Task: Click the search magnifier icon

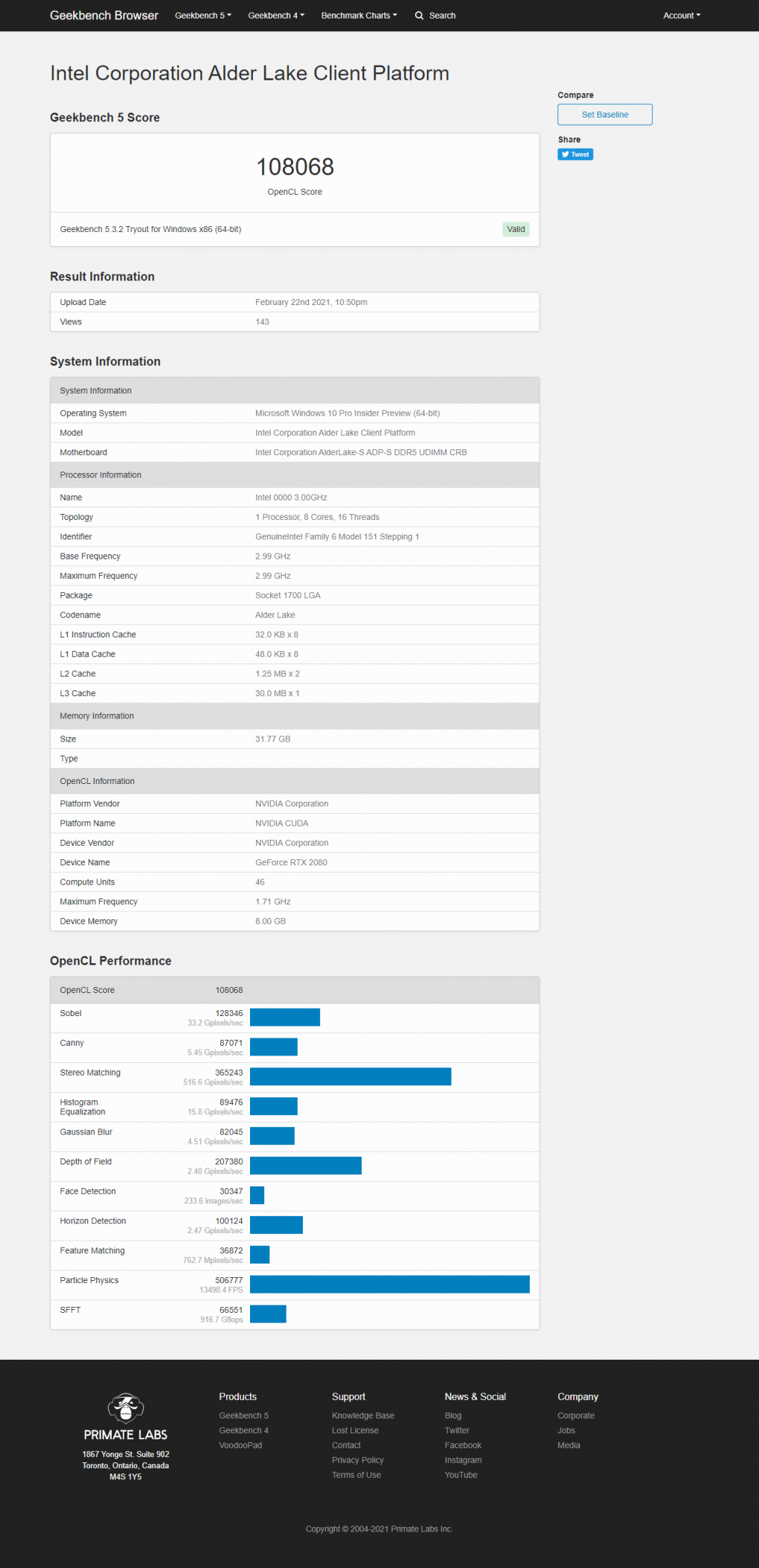Action: point(419,16)
